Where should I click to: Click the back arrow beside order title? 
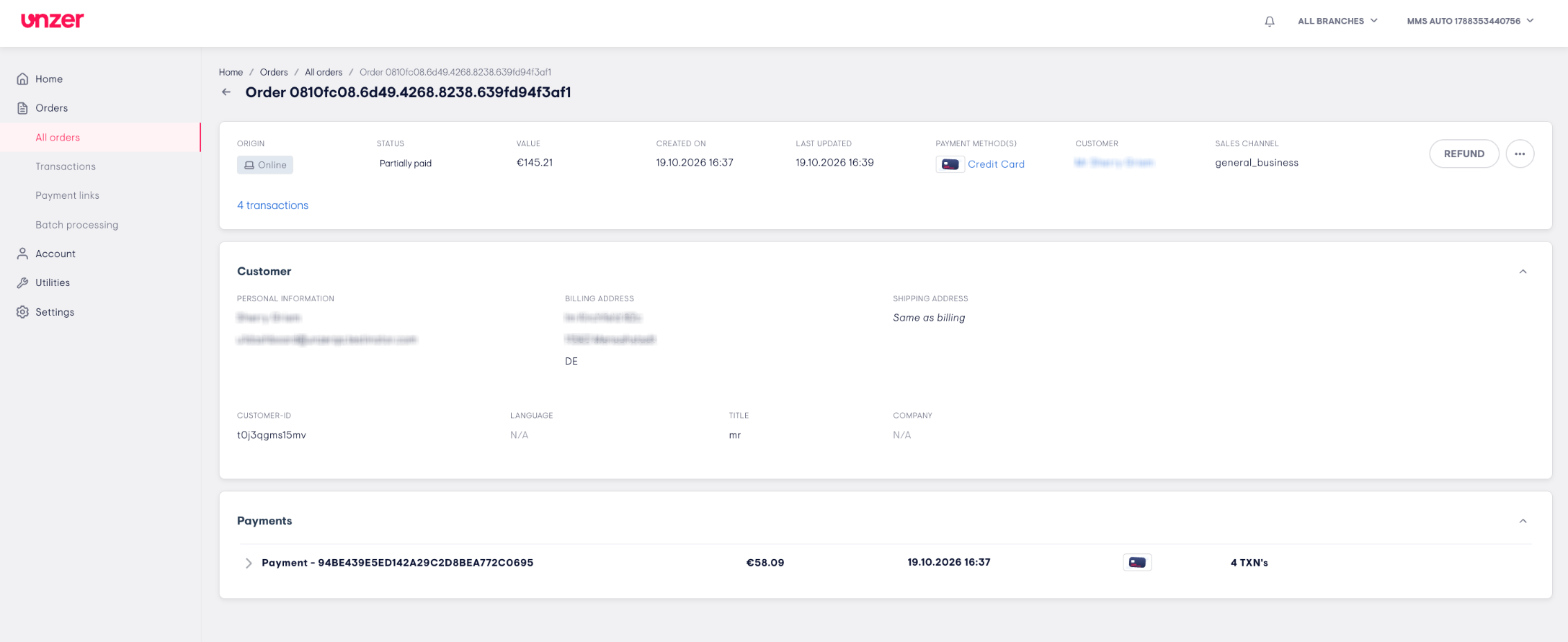click(x=226, y=92)
